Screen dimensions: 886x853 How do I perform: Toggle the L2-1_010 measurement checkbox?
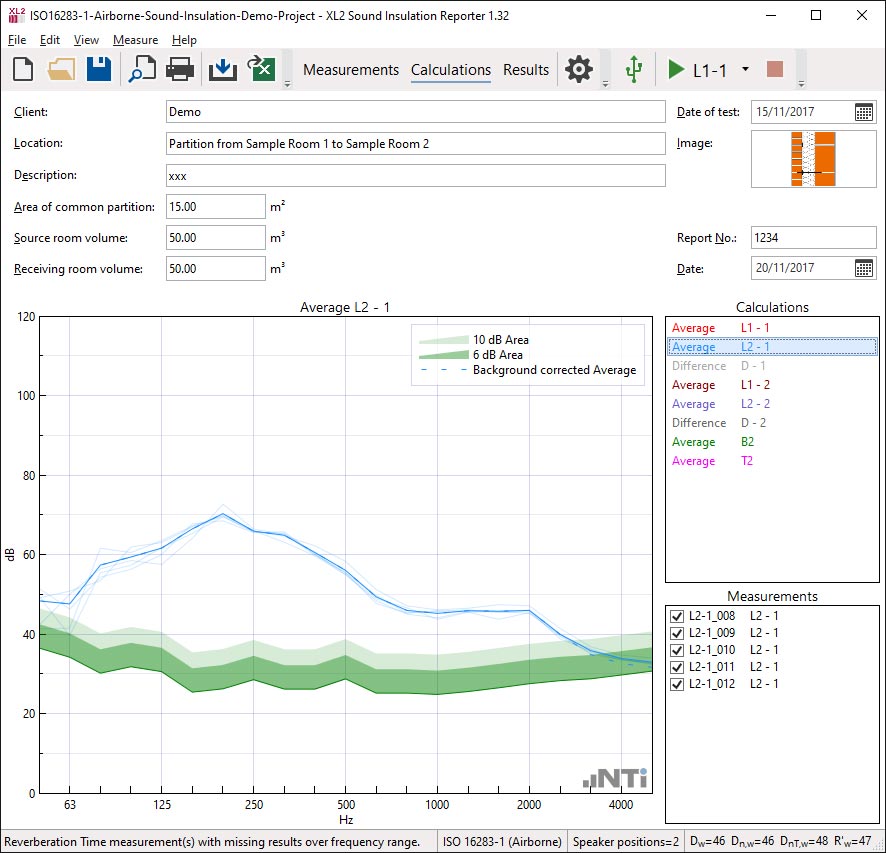(x=677, y=650)
